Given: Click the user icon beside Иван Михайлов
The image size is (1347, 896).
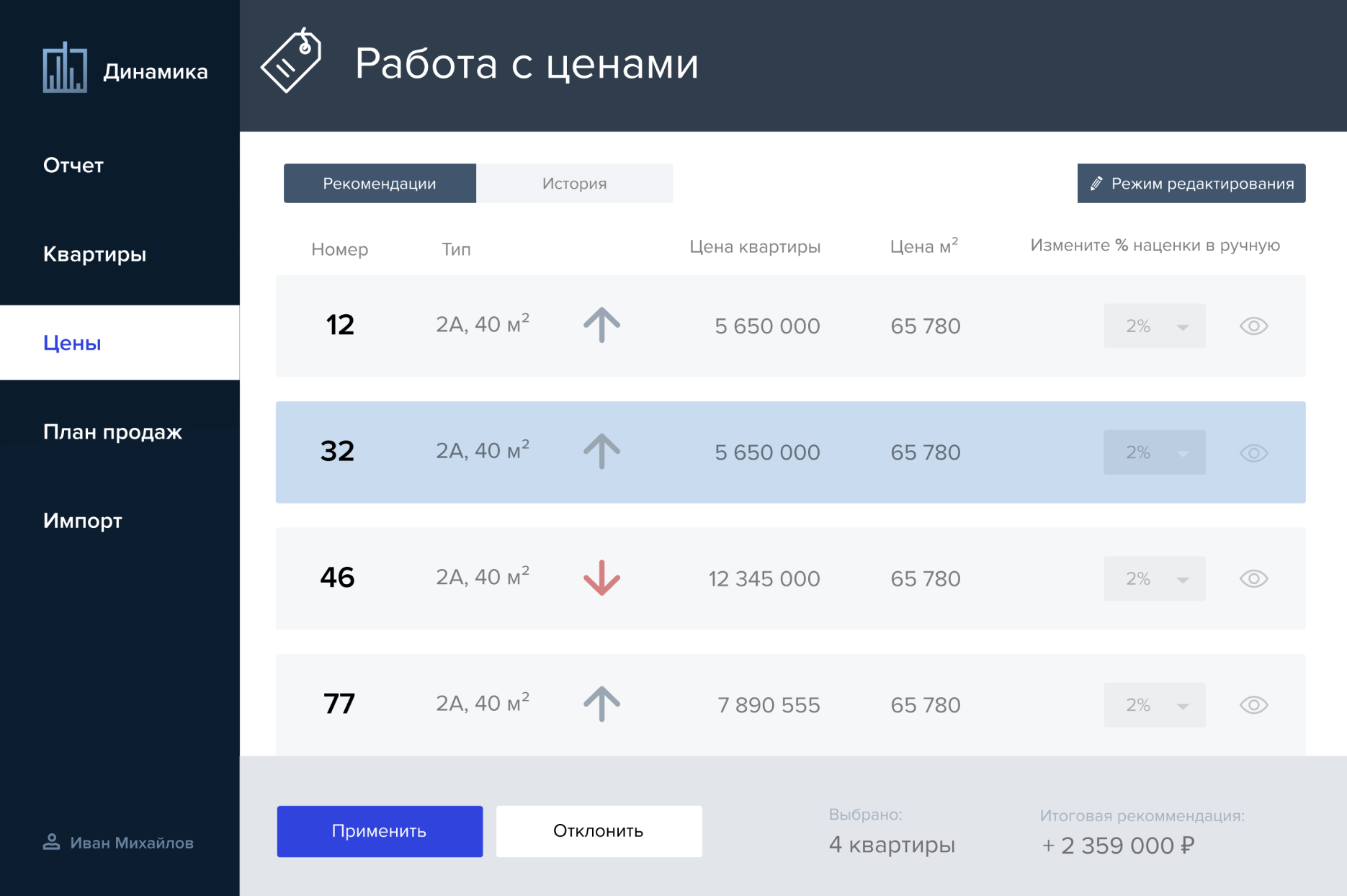Looking at the screenshot, I should point(51,842).
